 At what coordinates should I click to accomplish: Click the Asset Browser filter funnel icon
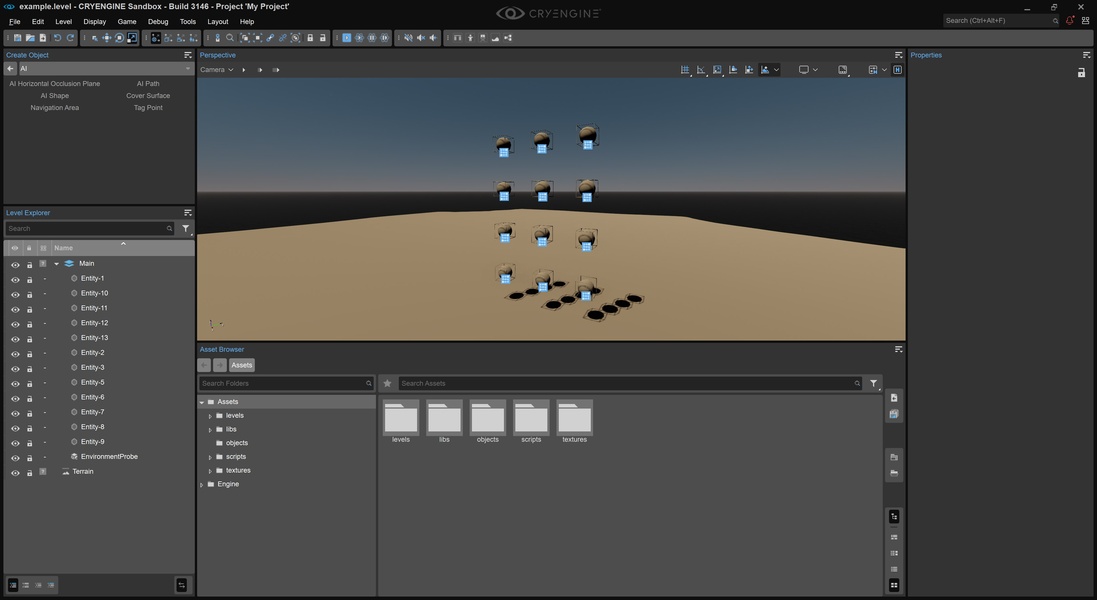pos(874,383)
